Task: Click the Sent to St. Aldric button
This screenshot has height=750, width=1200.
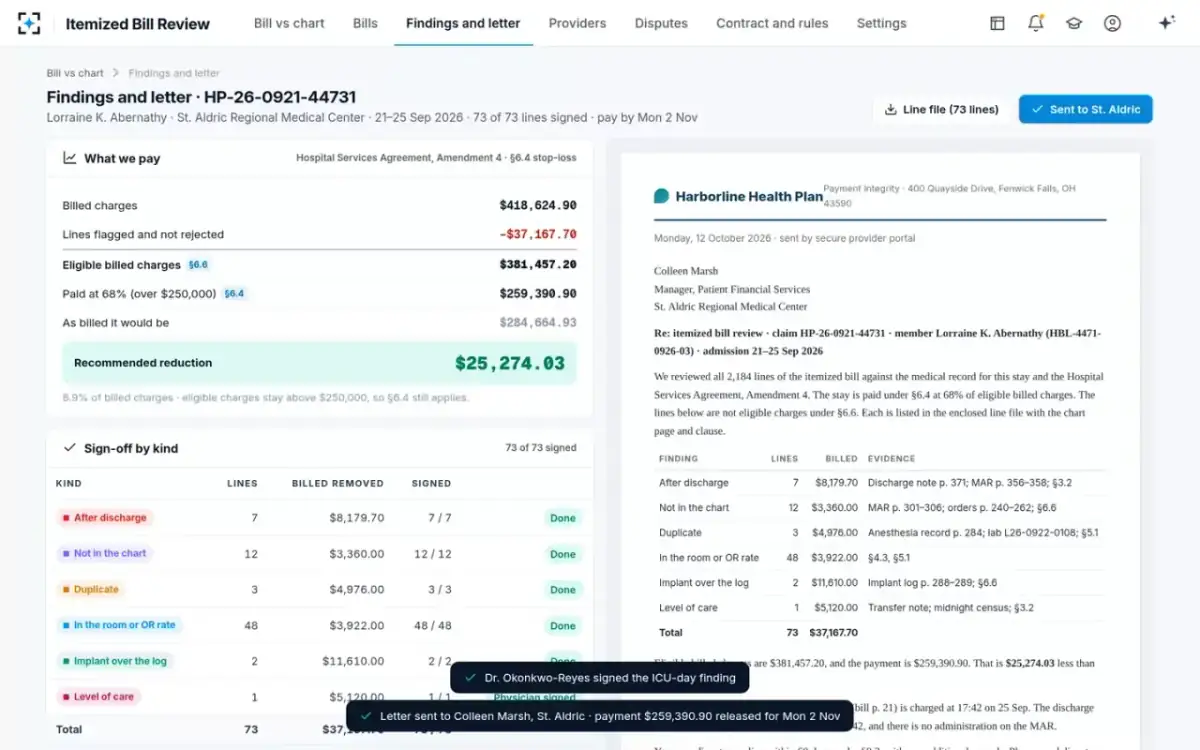Action: [x=1086, y=110]
